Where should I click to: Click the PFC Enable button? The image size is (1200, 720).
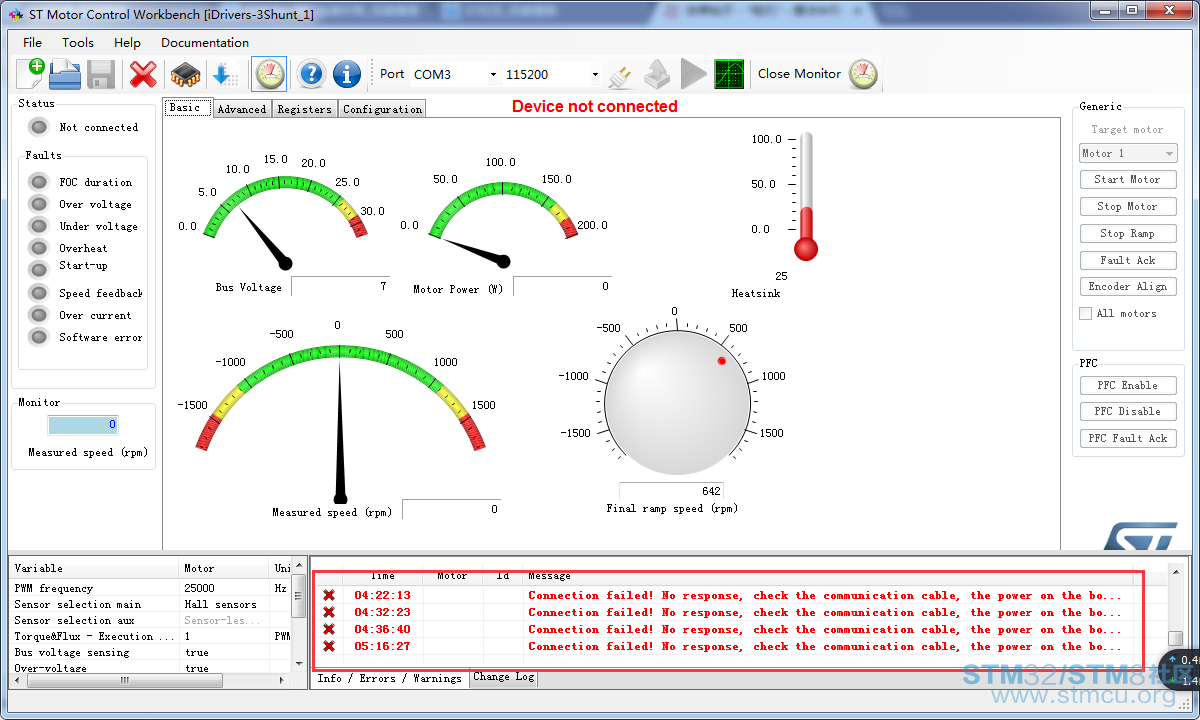(1128, 386)
